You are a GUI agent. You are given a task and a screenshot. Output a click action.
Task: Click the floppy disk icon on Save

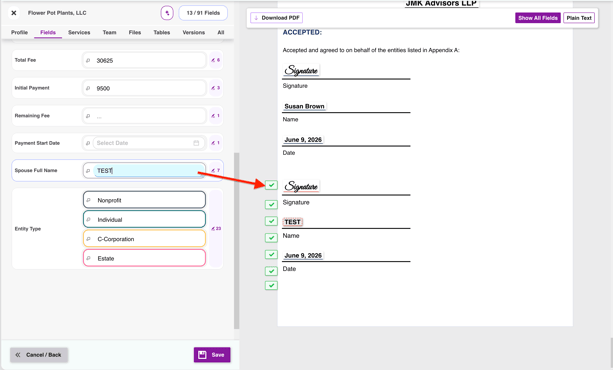tap(202, 355)
